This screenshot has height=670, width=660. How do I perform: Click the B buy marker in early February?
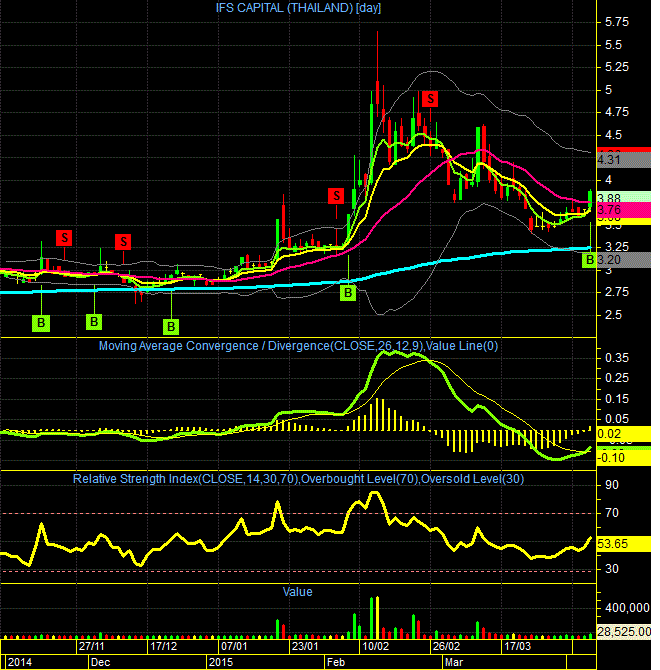(x=348, y=293)
